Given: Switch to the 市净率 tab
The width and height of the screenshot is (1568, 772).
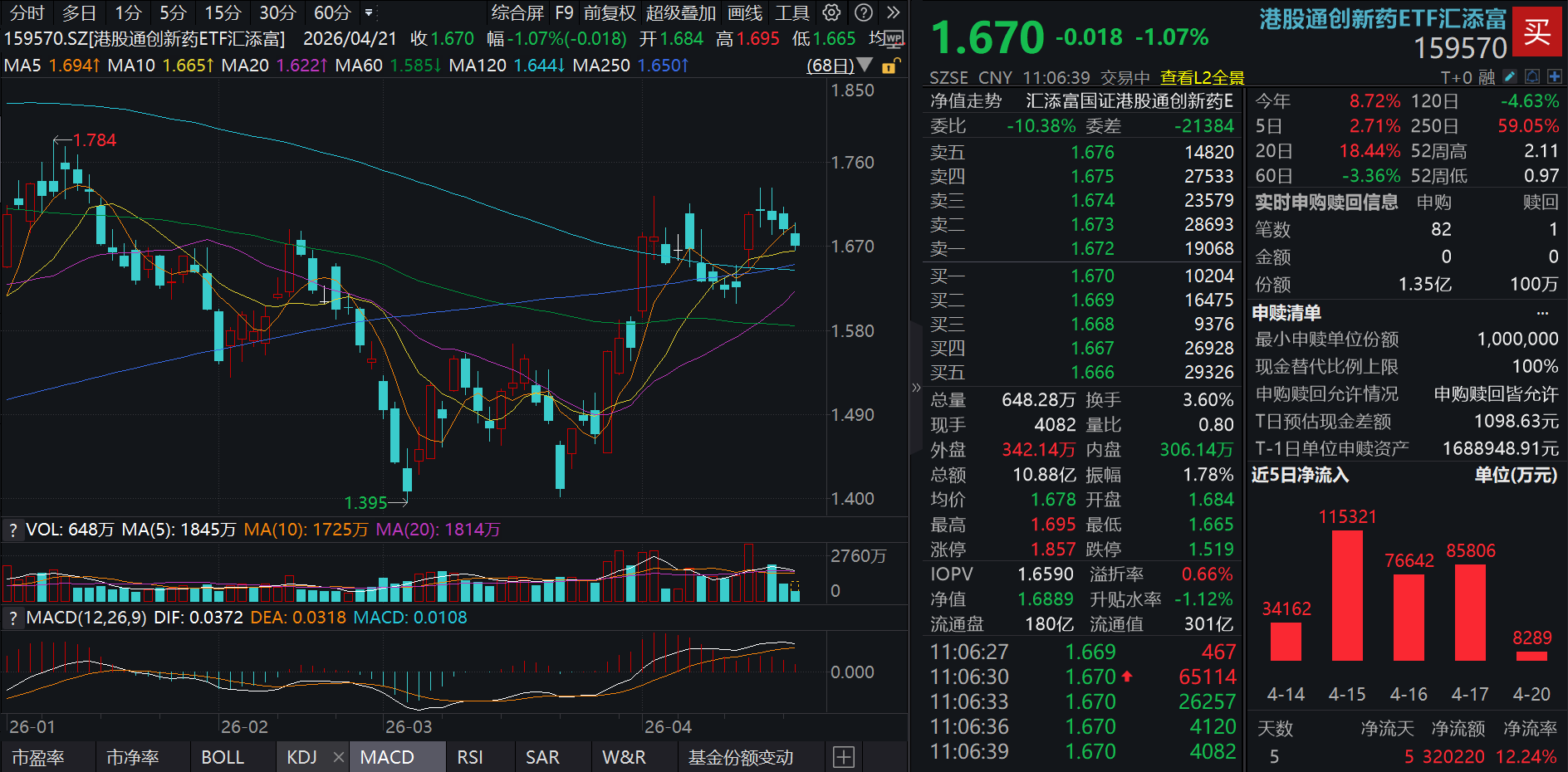Looking at the screenshot, I should (x=131, y=757).
